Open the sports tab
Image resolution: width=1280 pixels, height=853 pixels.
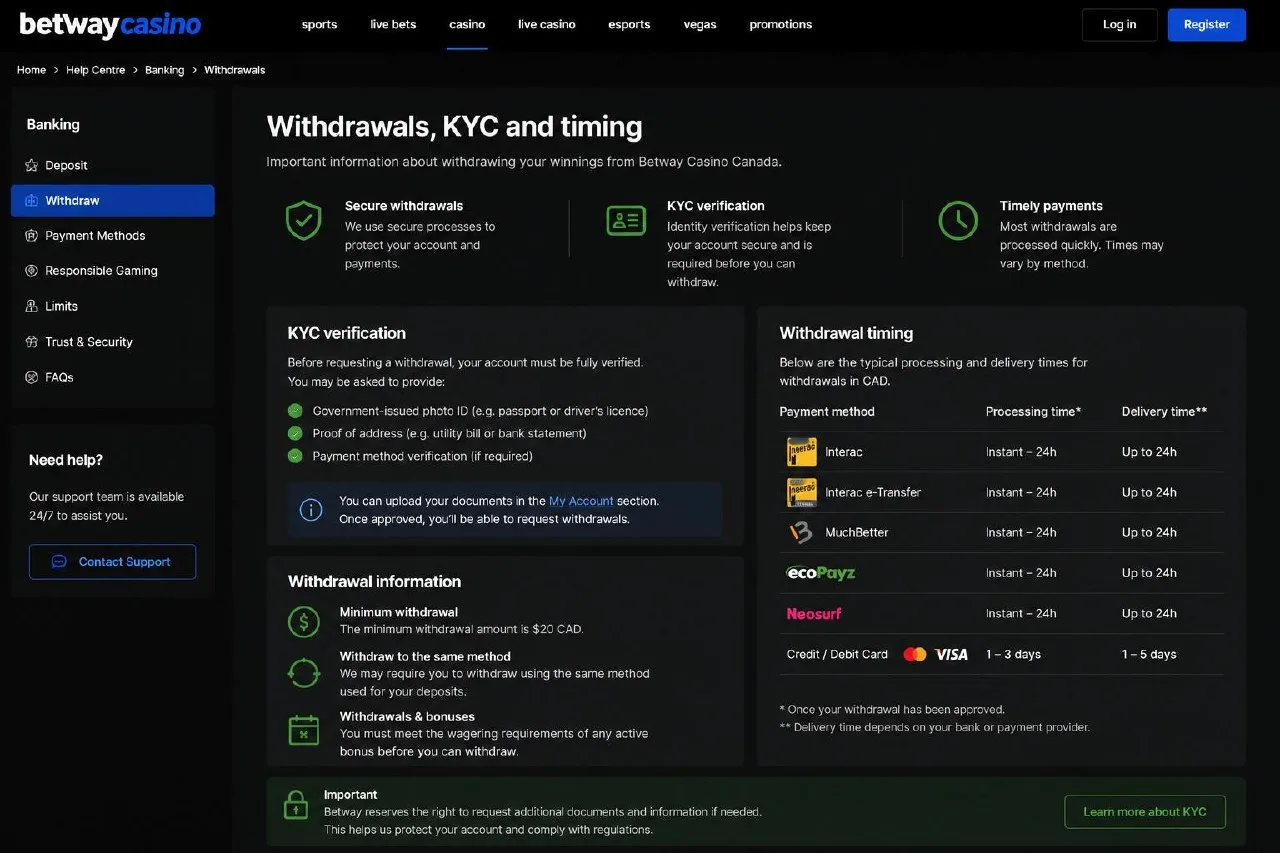click(319, 25)
